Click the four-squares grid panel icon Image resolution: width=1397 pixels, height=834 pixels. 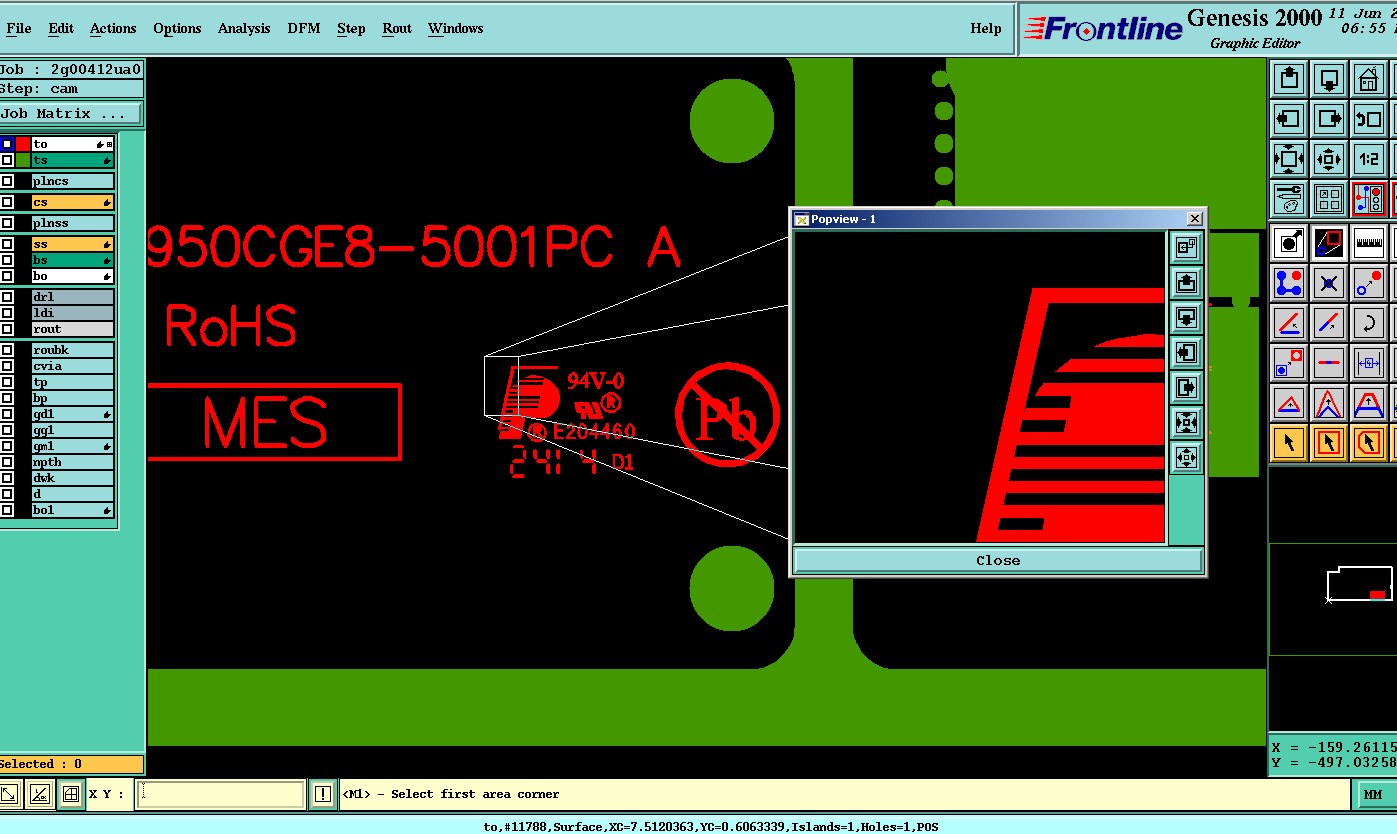click(x=1328, y=198)
